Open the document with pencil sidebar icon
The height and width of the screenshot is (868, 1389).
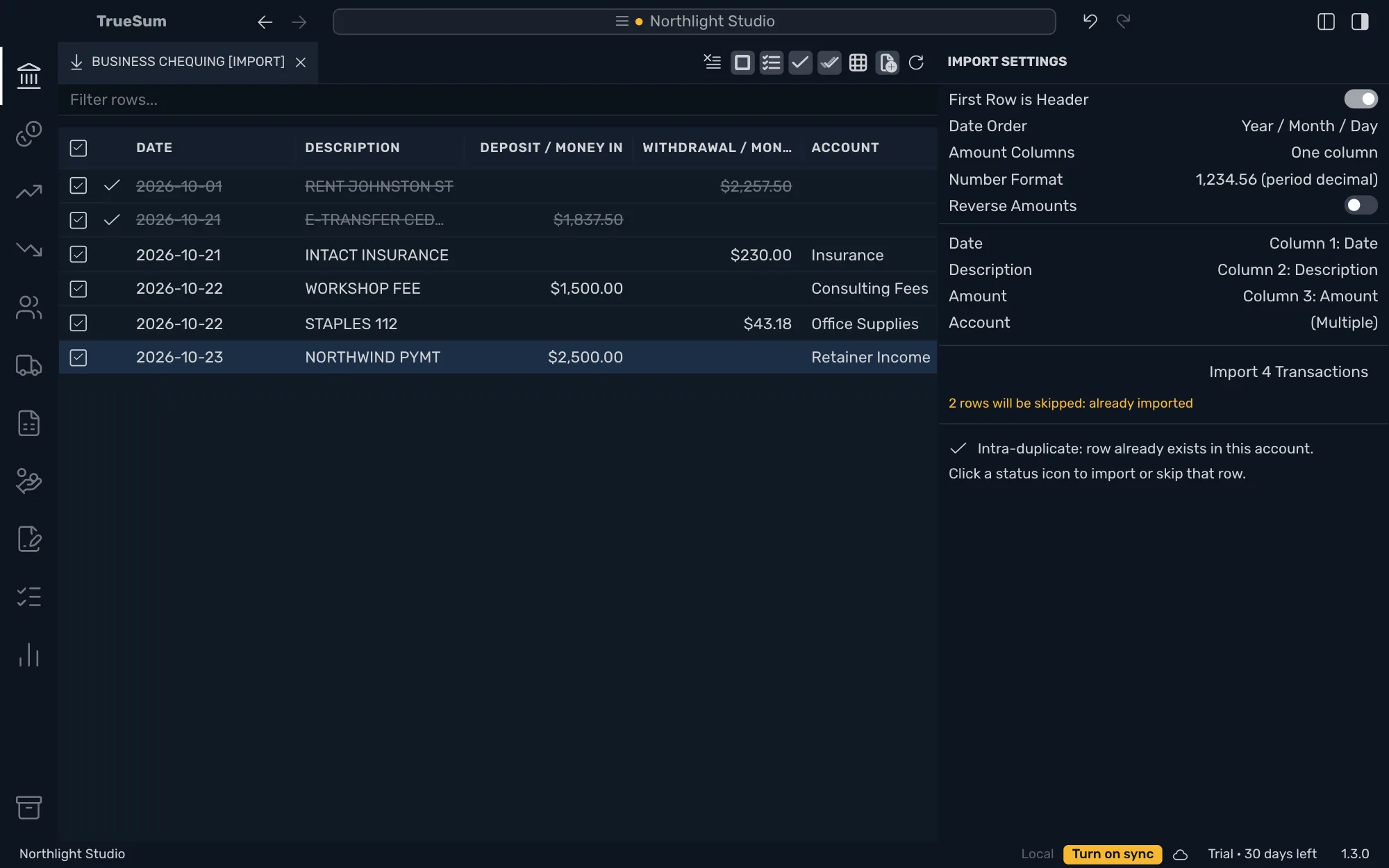point(28,538)
